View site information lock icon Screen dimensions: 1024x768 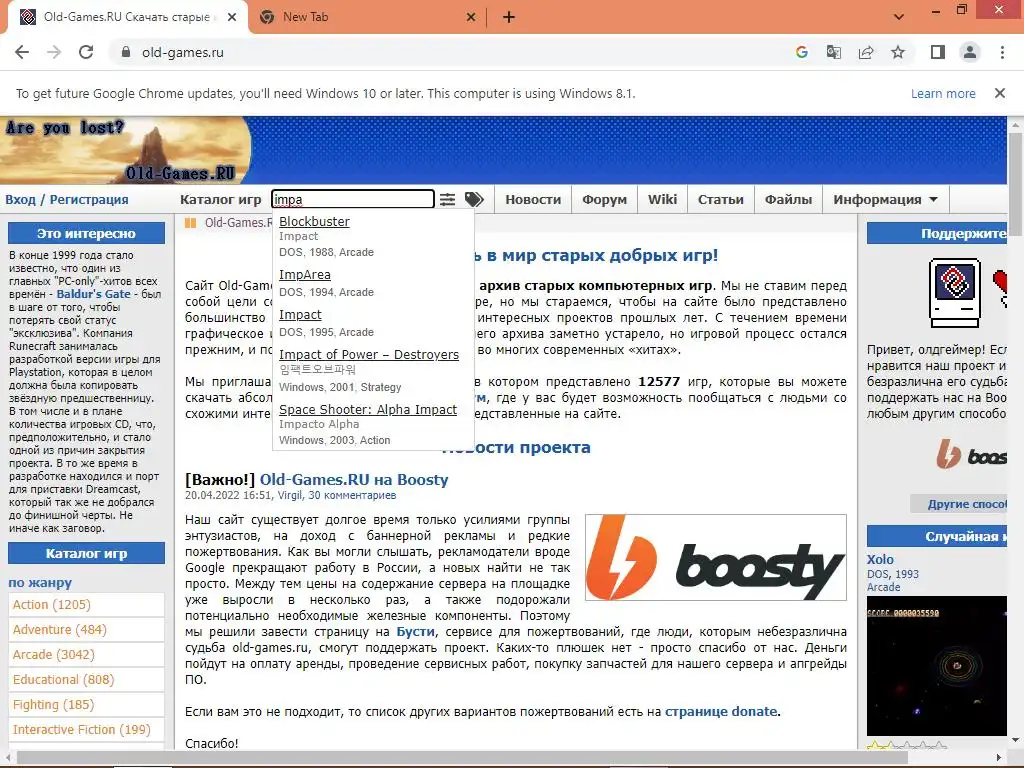(x=126, y=52)
